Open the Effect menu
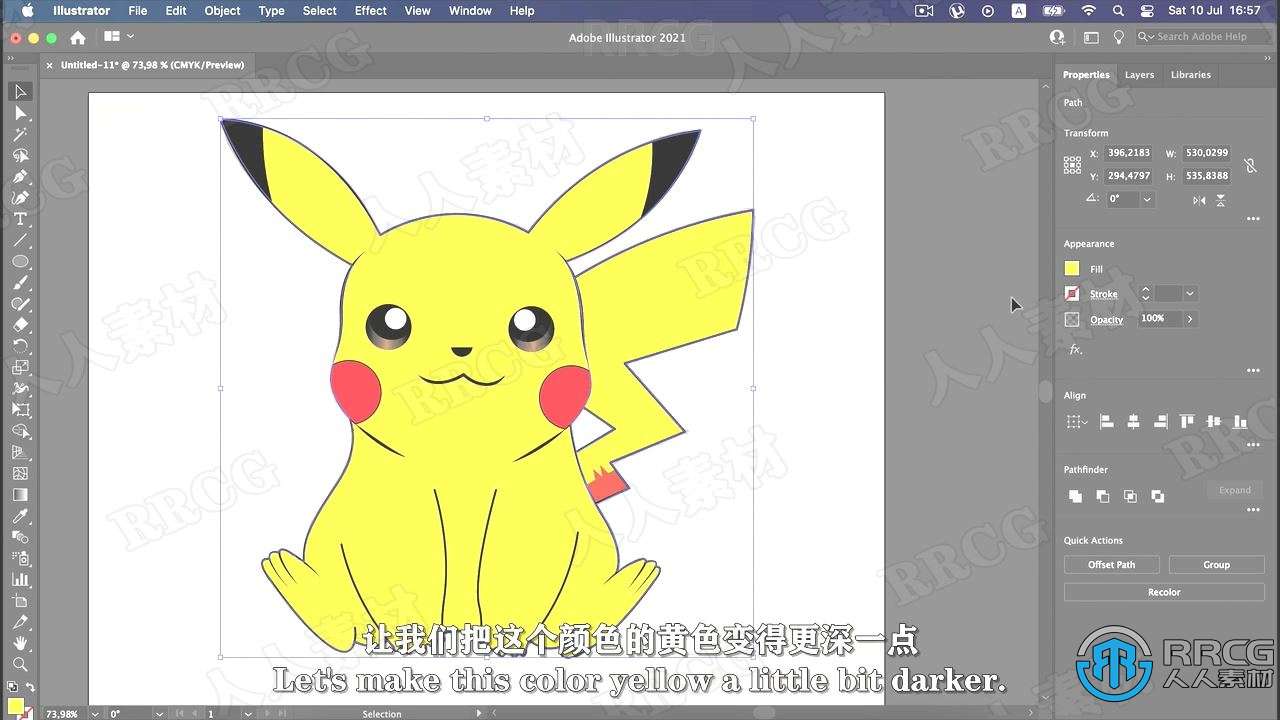Image resolution: width=1280 pixels, height=720 pixels. pos(370,11)
